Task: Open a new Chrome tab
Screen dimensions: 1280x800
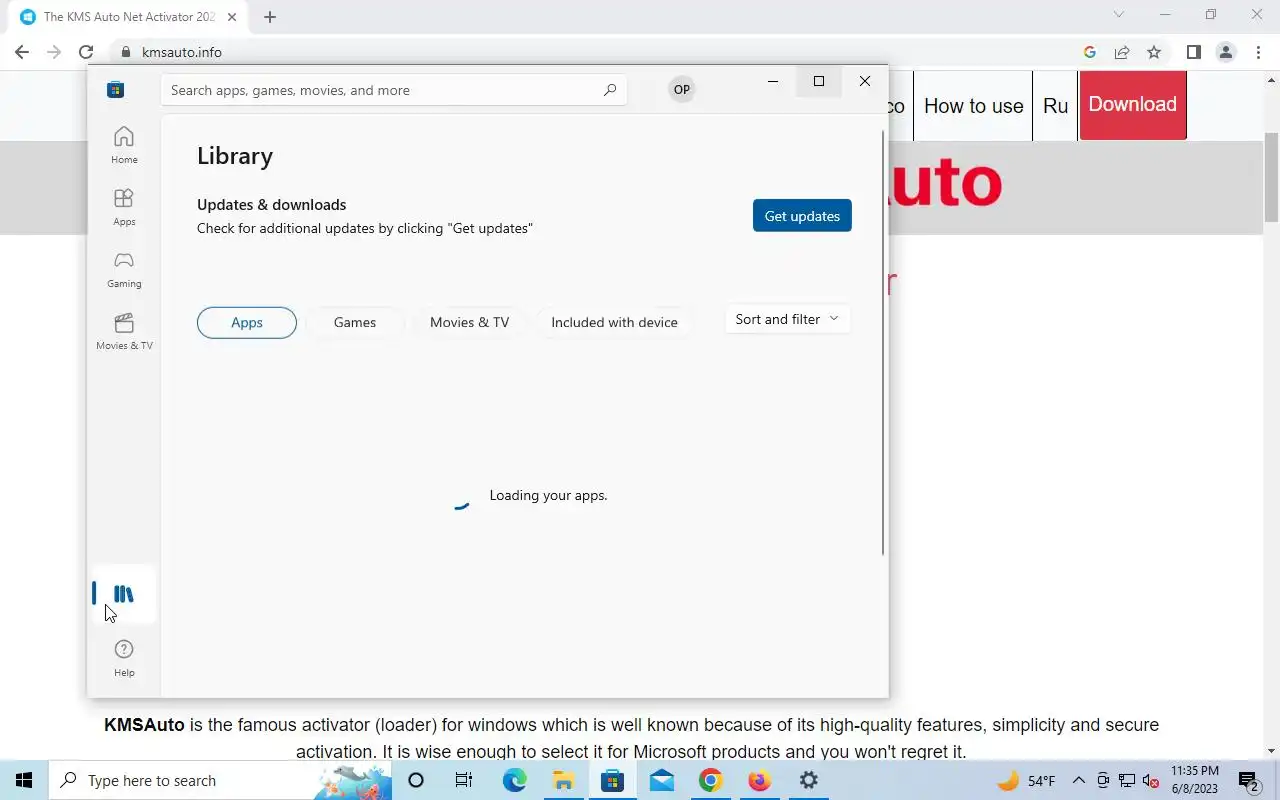Action: click(270, 16)
